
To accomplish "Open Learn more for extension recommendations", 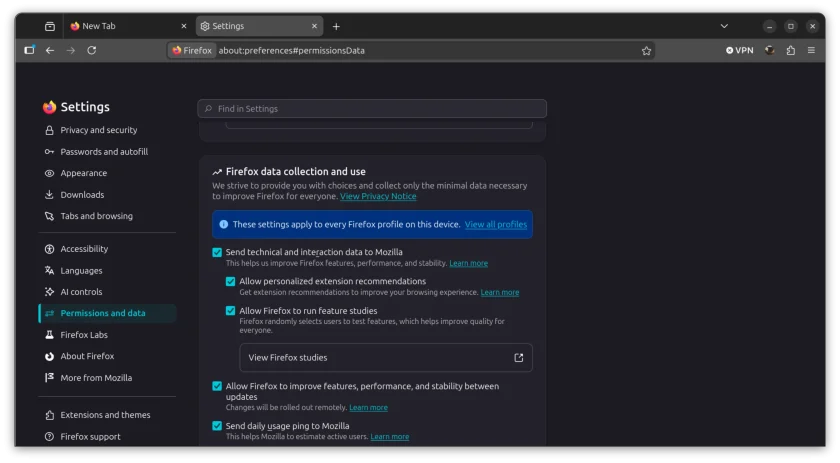I will [499, 293].
